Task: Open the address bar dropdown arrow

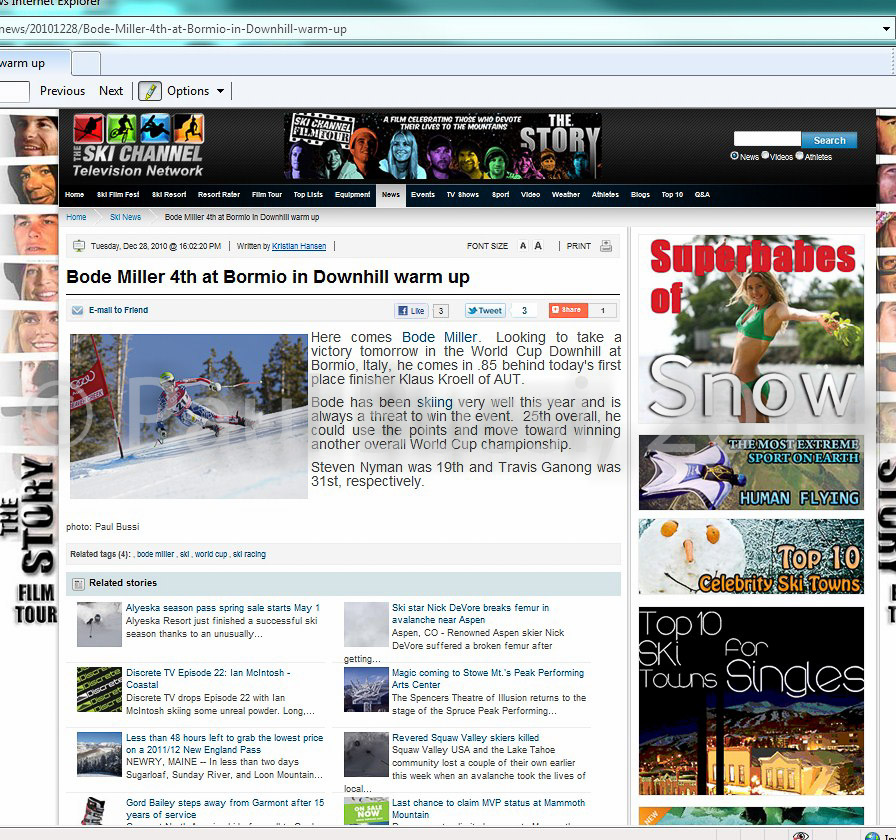Action: pos(886,29)
